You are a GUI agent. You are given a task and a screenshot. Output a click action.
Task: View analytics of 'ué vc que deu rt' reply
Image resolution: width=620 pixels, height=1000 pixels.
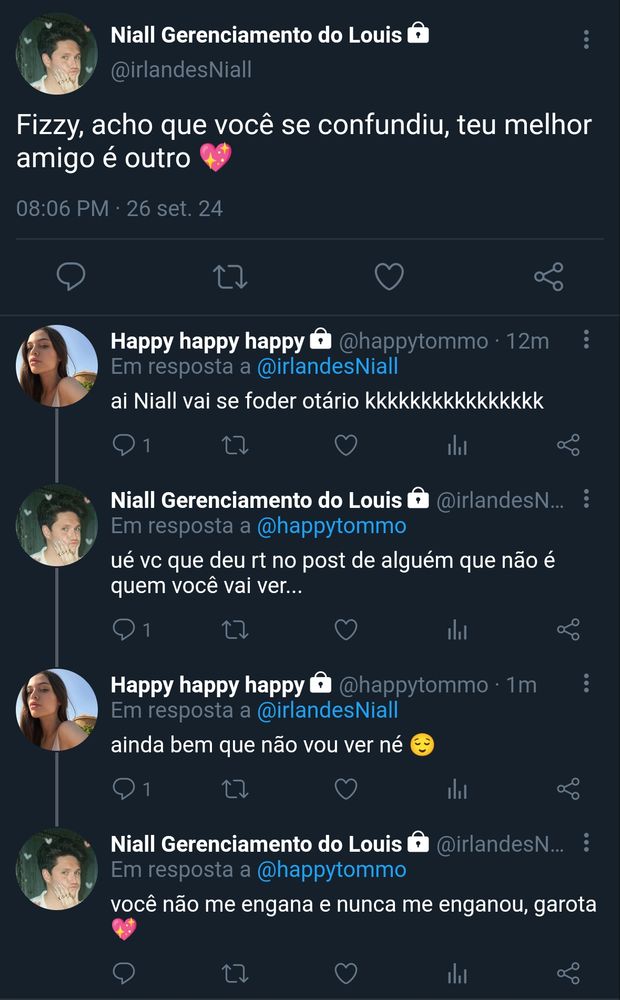[457, 630]
